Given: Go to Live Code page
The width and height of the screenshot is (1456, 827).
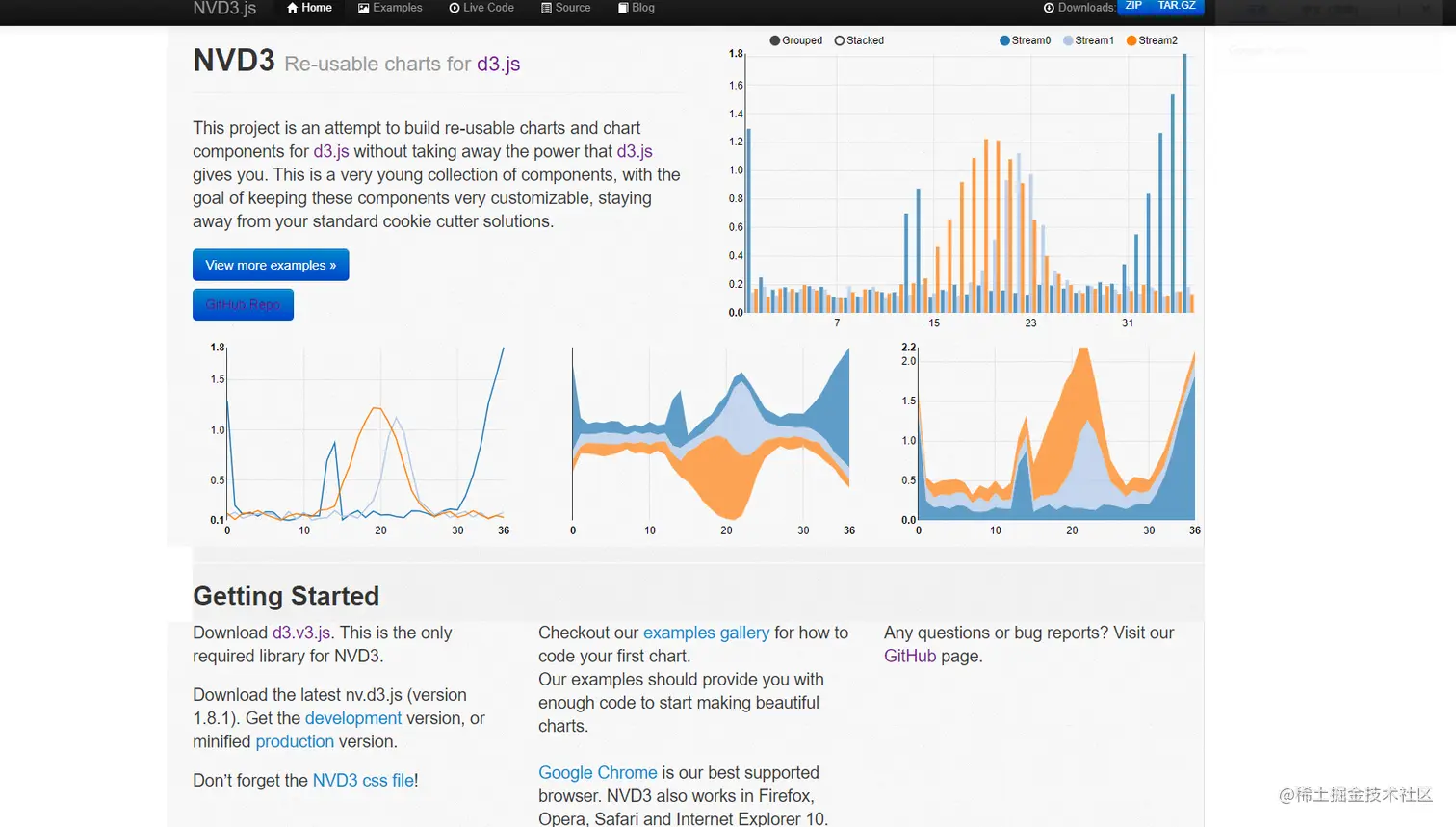Looking at the screenshot, I should tap(481, 8).
